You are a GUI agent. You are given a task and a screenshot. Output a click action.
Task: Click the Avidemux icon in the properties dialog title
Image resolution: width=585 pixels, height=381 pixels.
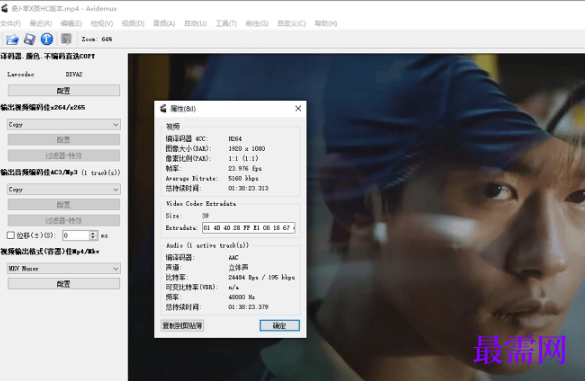pos(163,109)
